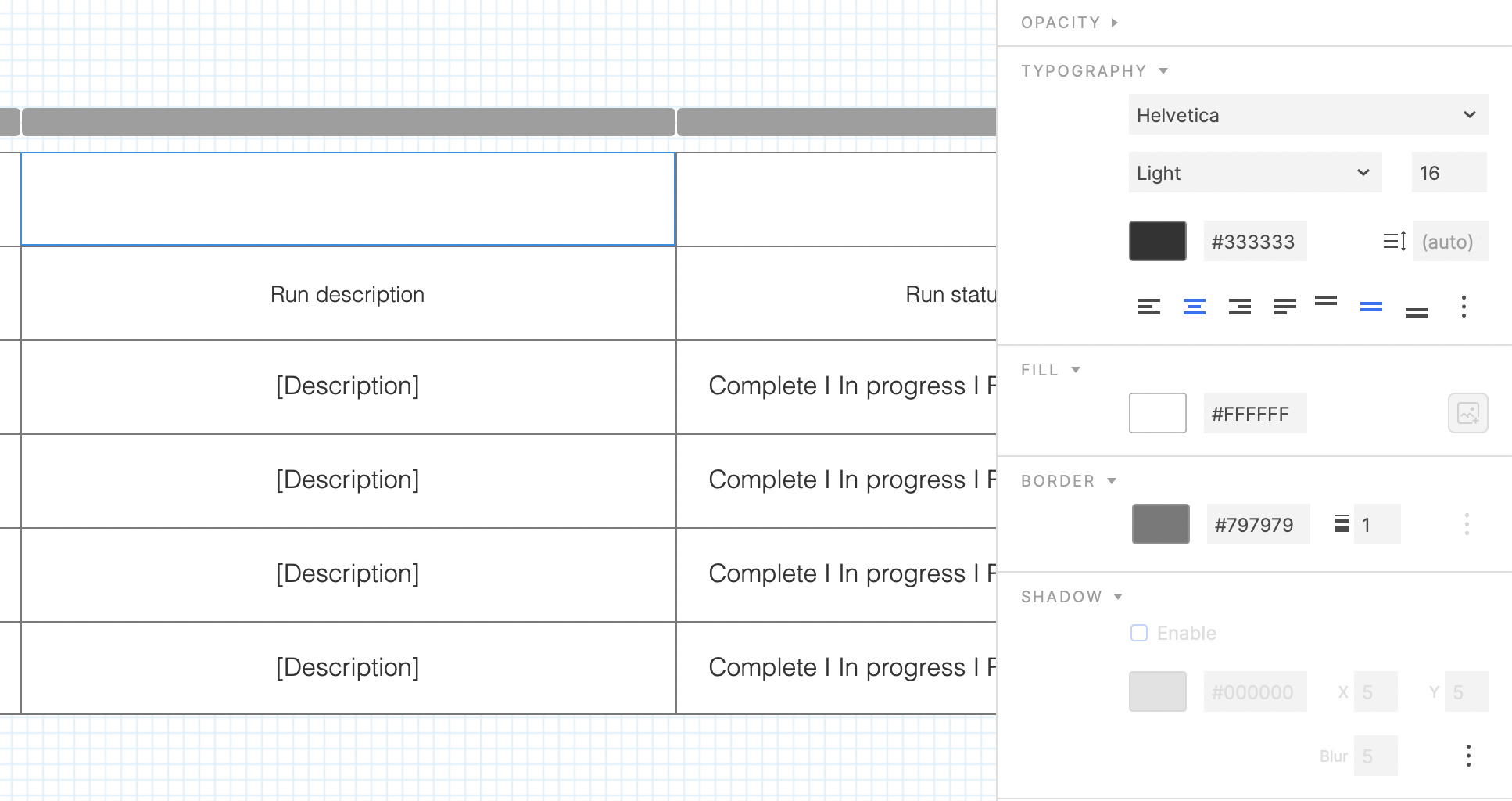1512x801 pixels.
Task: Apply justified text alignment
Action: [1284, 307]
